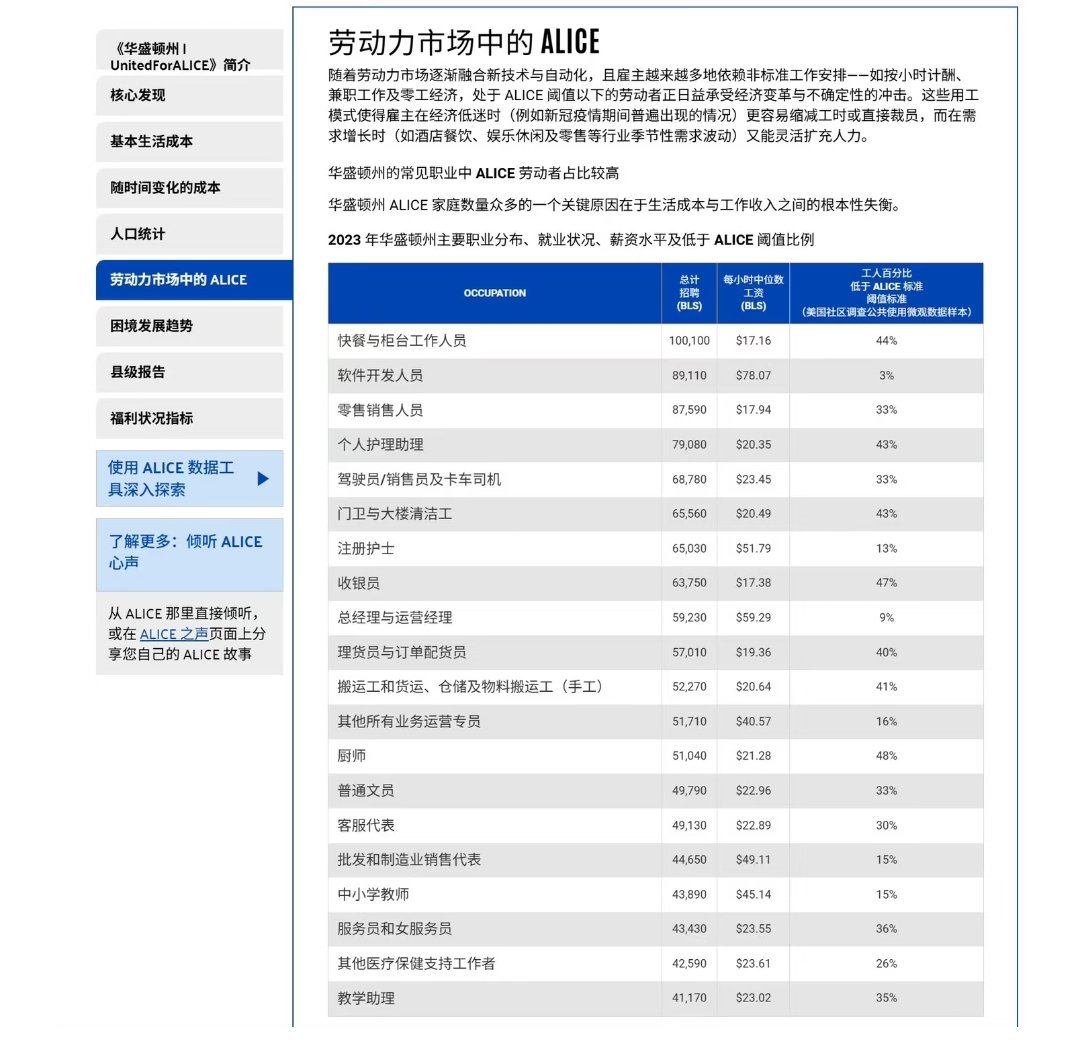Click the 其他所有业务运营专员 row label
Screen dimensions: 1080x1040
pos(409,722)
